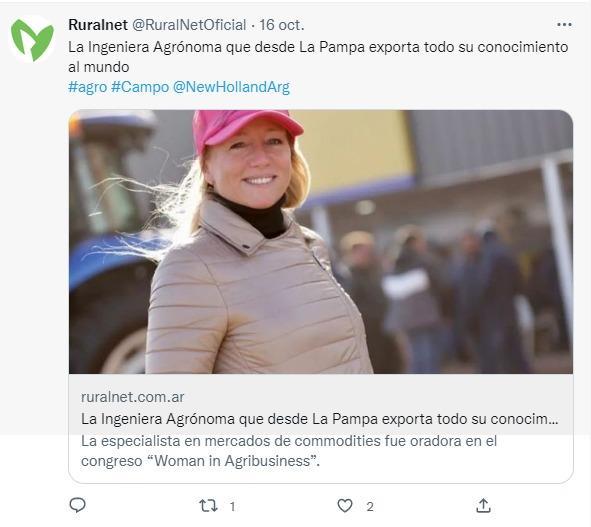Click the retweet count number 1
The image size is (591, 527).
coord(233,506)
